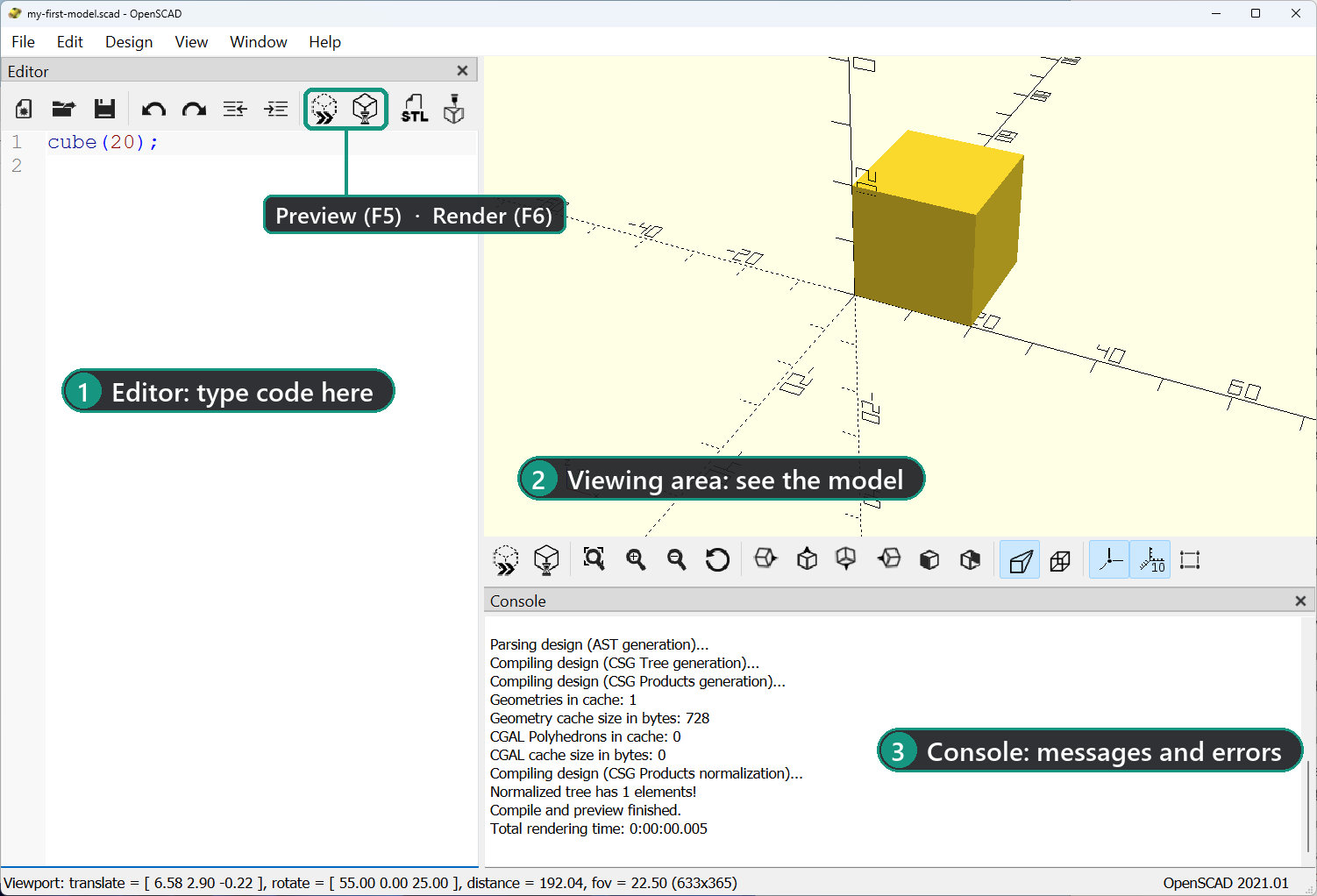Fit the whole model with View All
The image size is (1317, 896).
tap(594, 559)
